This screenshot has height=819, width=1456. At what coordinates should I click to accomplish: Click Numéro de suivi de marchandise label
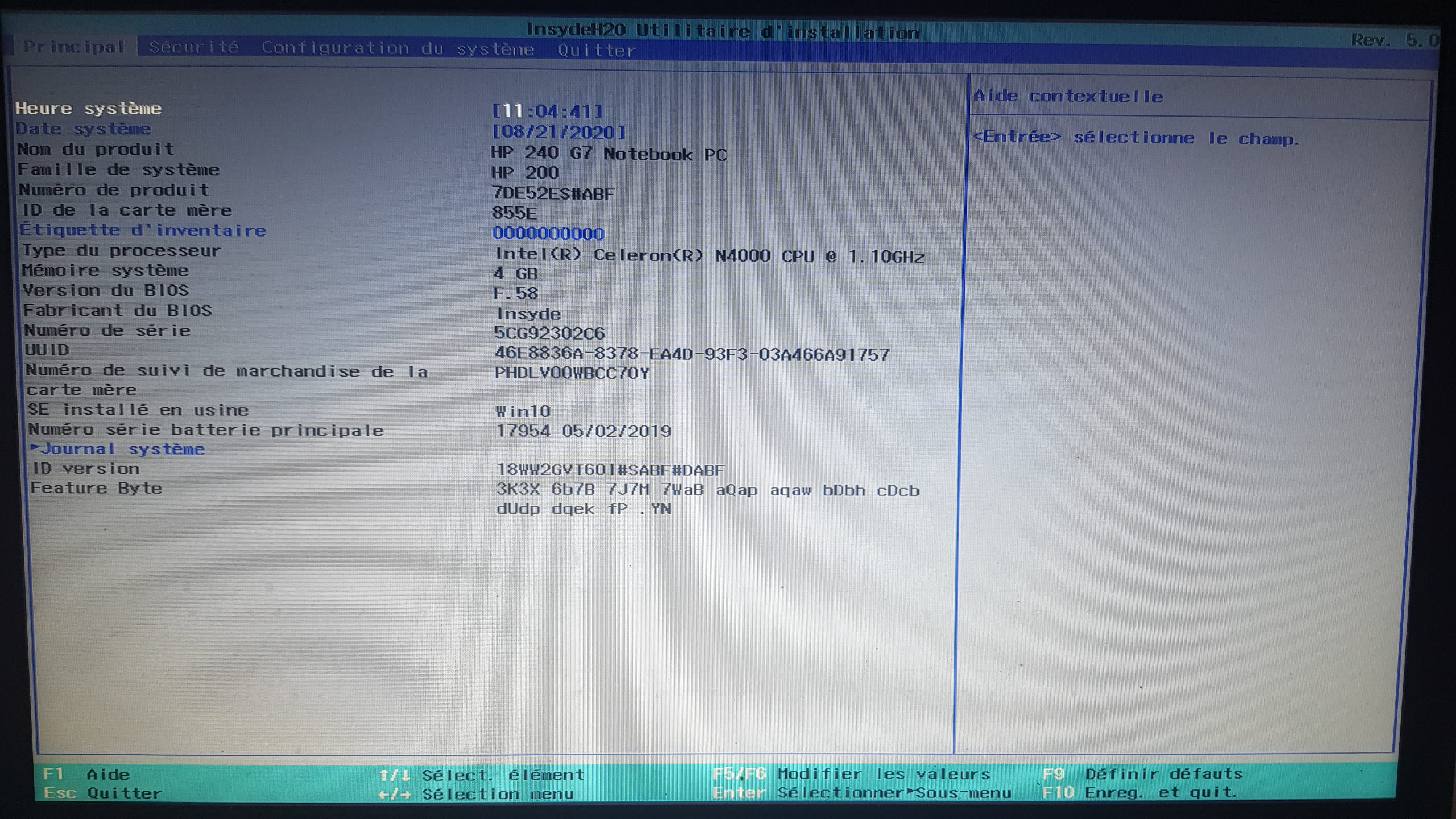[x=227, y=380]
